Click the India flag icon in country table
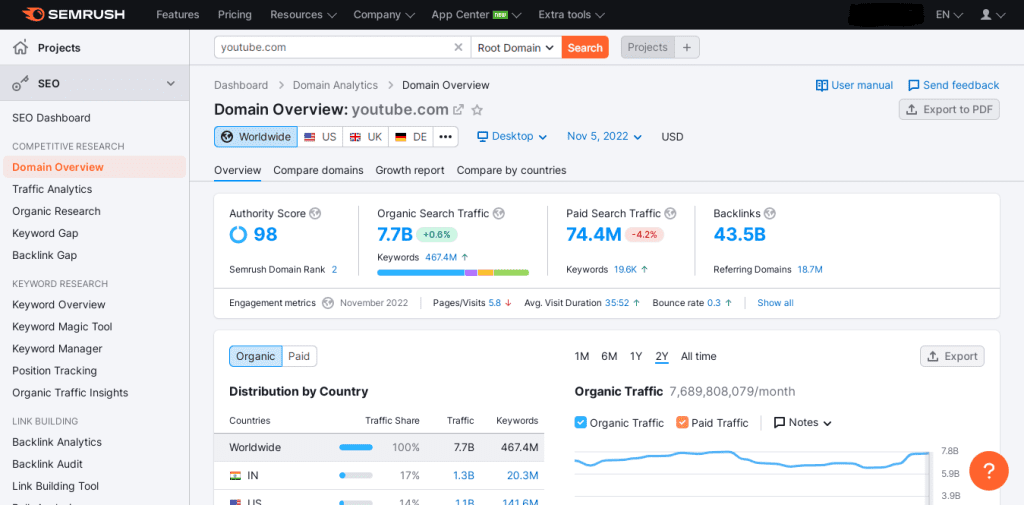This screenshot has height=505, width=1024. [235, 476]
